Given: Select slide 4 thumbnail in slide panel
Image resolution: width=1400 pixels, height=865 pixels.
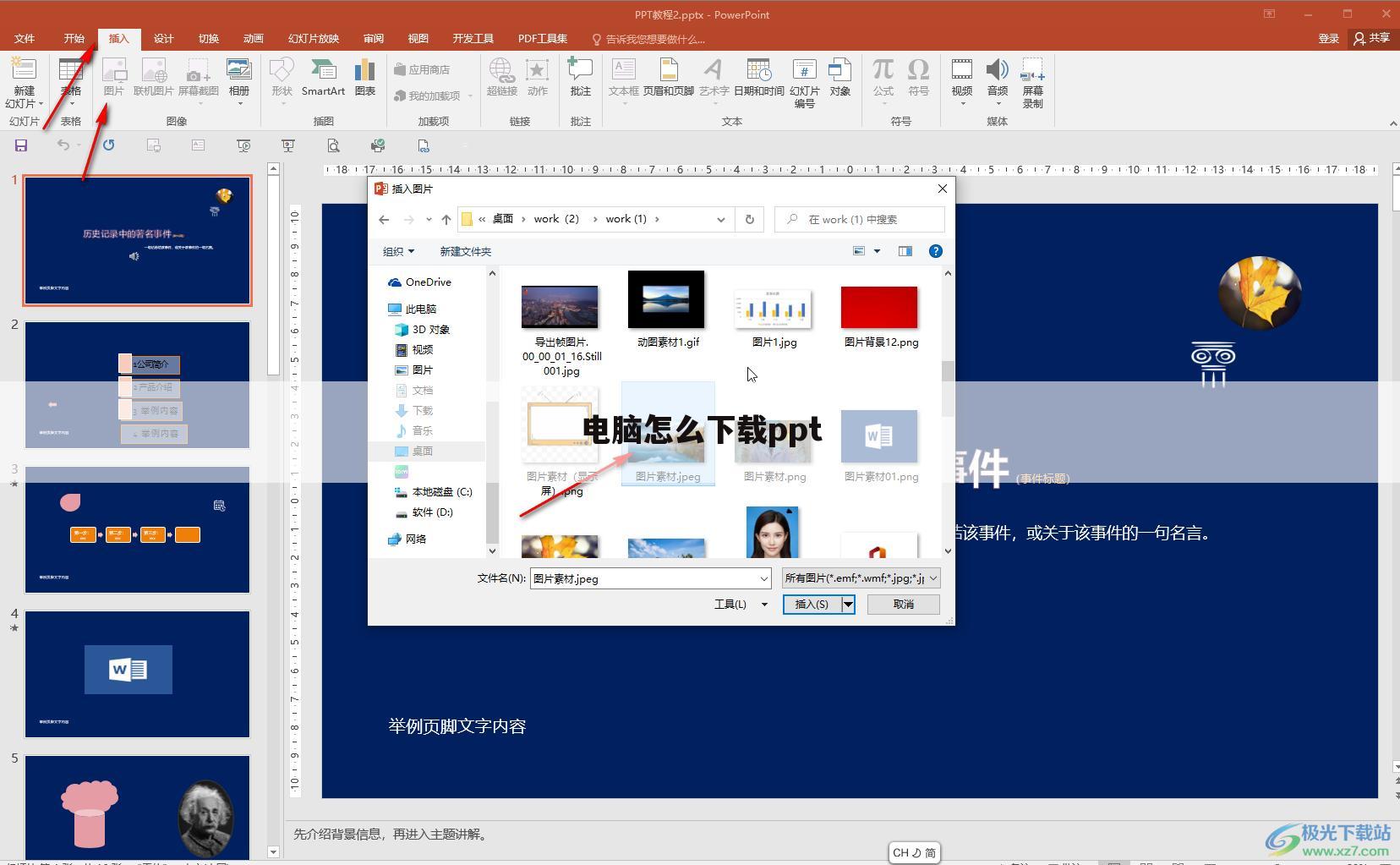Looking at the screenshot, I should pos(137,674).
